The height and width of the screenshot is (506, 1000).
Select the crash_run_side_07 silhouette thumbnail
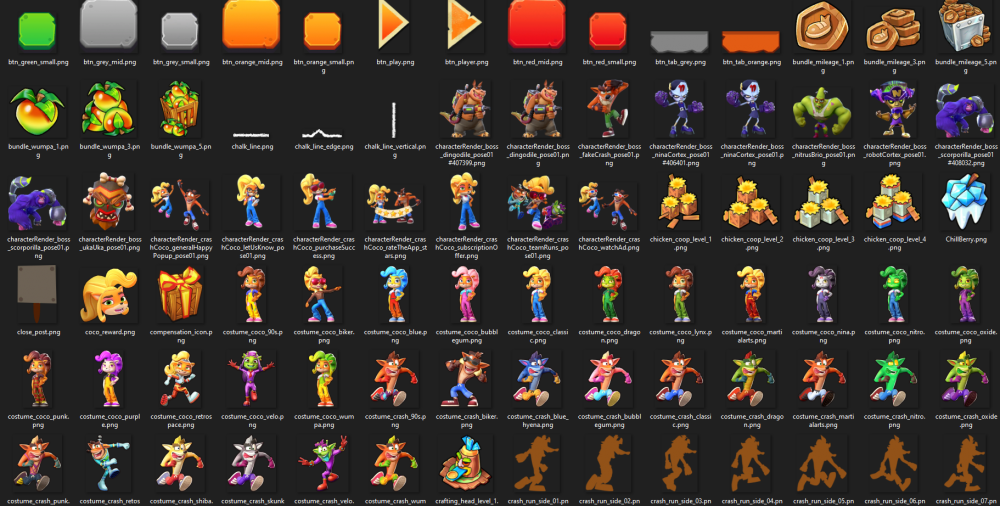[x=965, y=463]
